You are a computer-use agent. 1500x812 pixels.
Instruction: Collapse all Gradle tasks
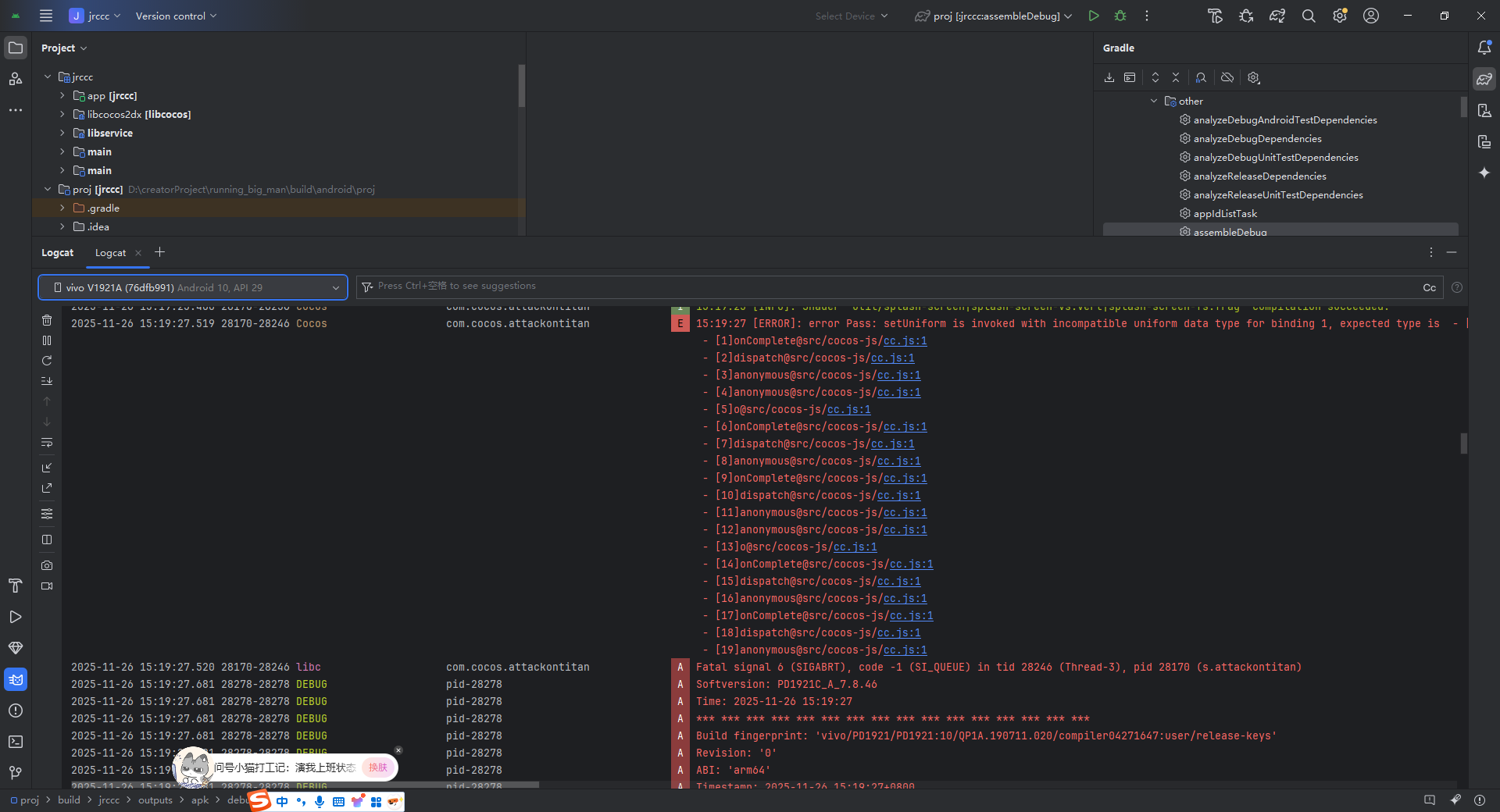pyautogui.click(x=1176, y=77)
